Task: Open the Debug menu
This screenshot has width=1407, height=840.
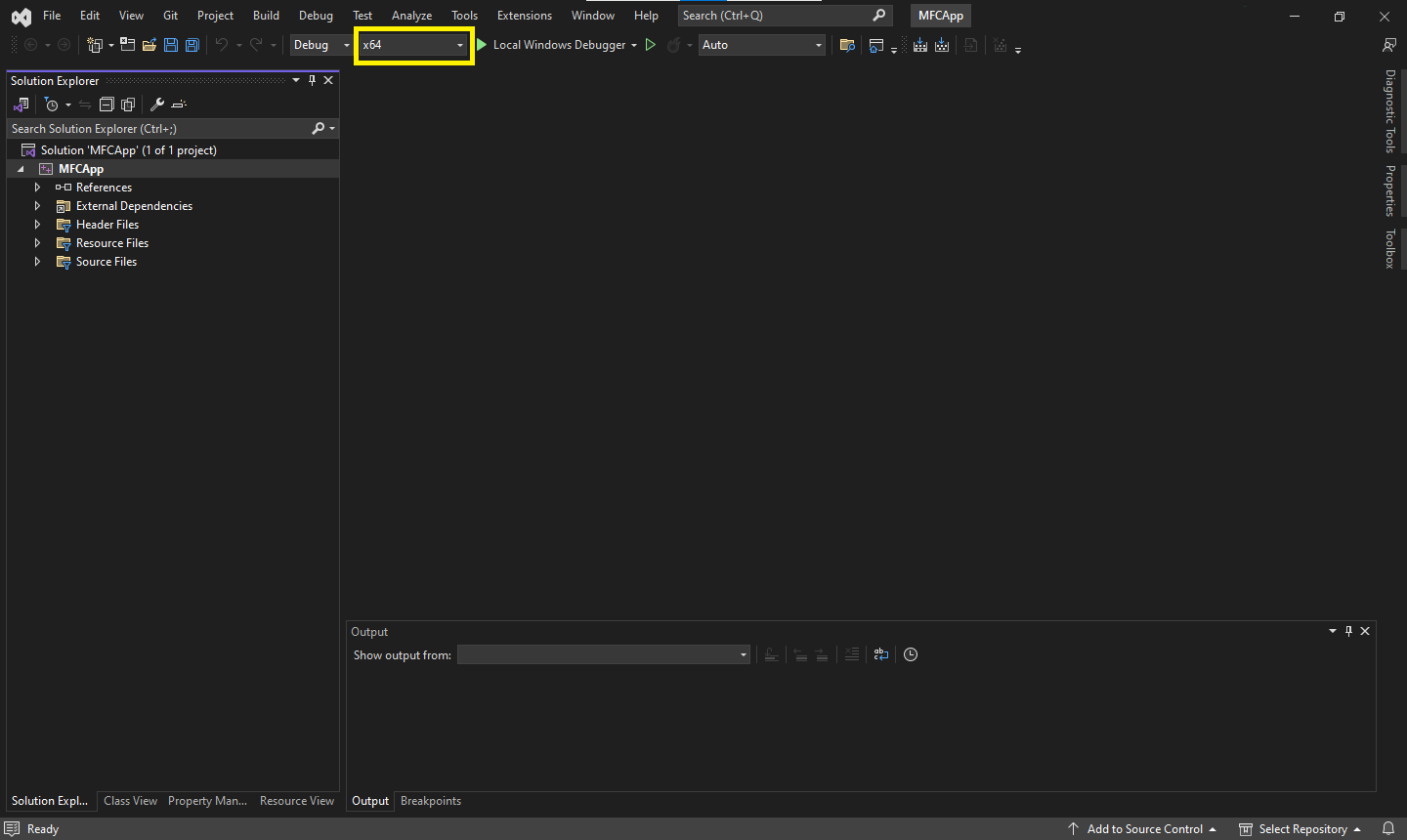Action: (316, 16)
